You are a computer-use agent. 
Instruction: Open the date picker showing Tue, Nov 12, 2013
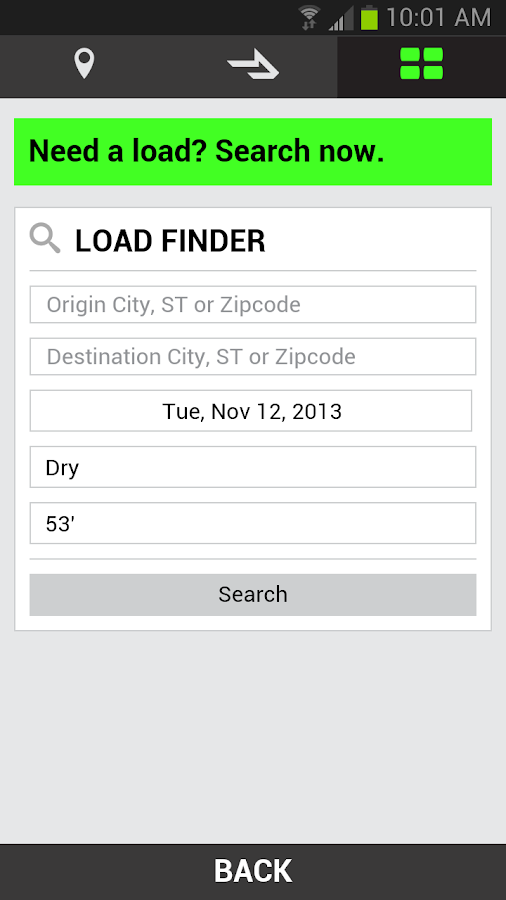[x=251, y=411]
